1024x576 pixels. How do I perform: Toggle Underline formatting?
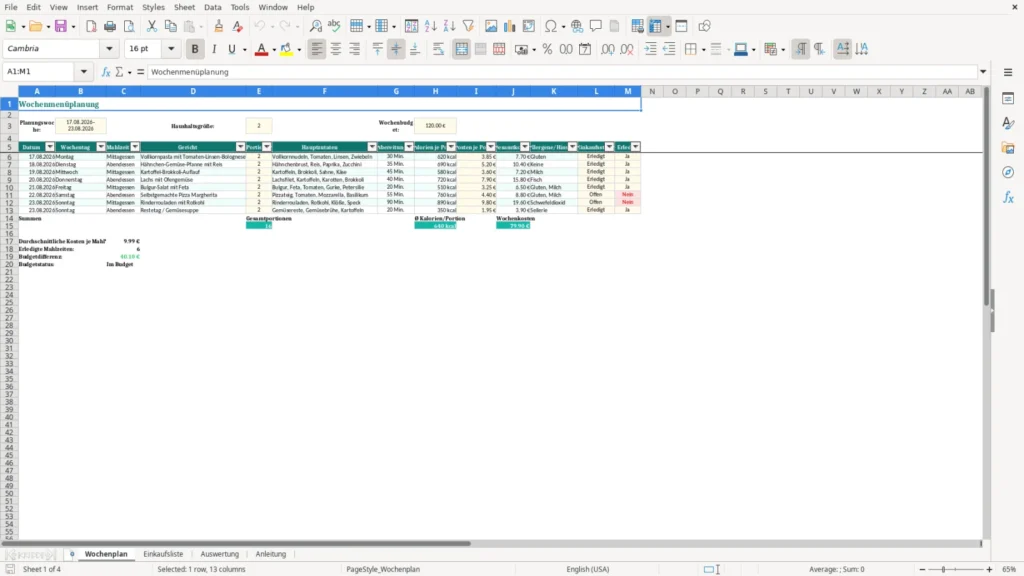tap(232, 49)
